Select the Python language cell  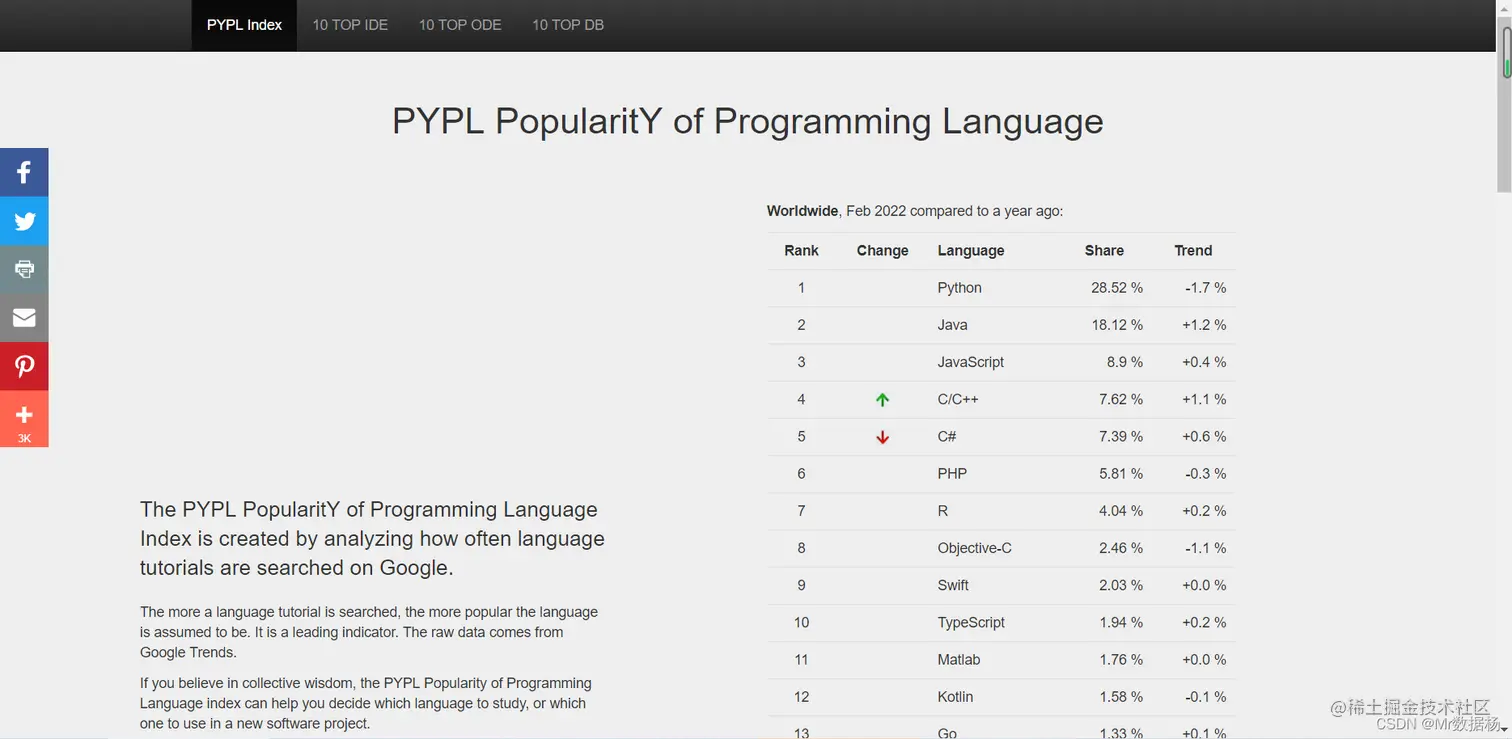pyautogui.click(x=960, y=288)
